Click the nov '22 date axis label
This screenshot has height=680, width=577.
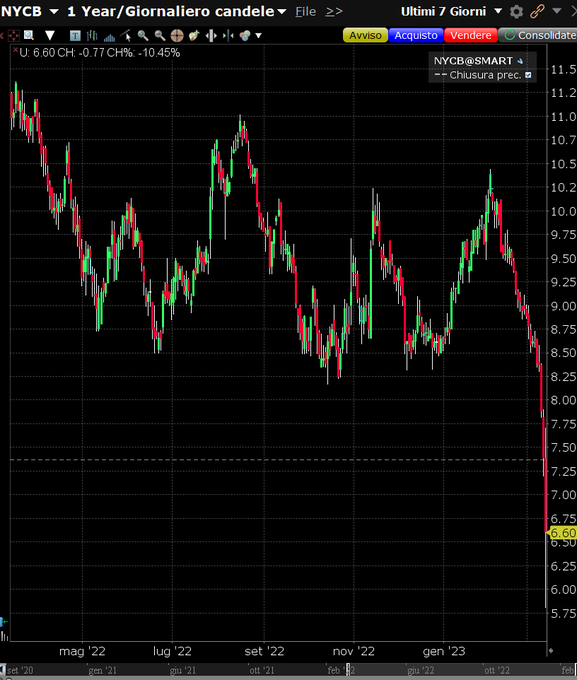click(354, 651)
